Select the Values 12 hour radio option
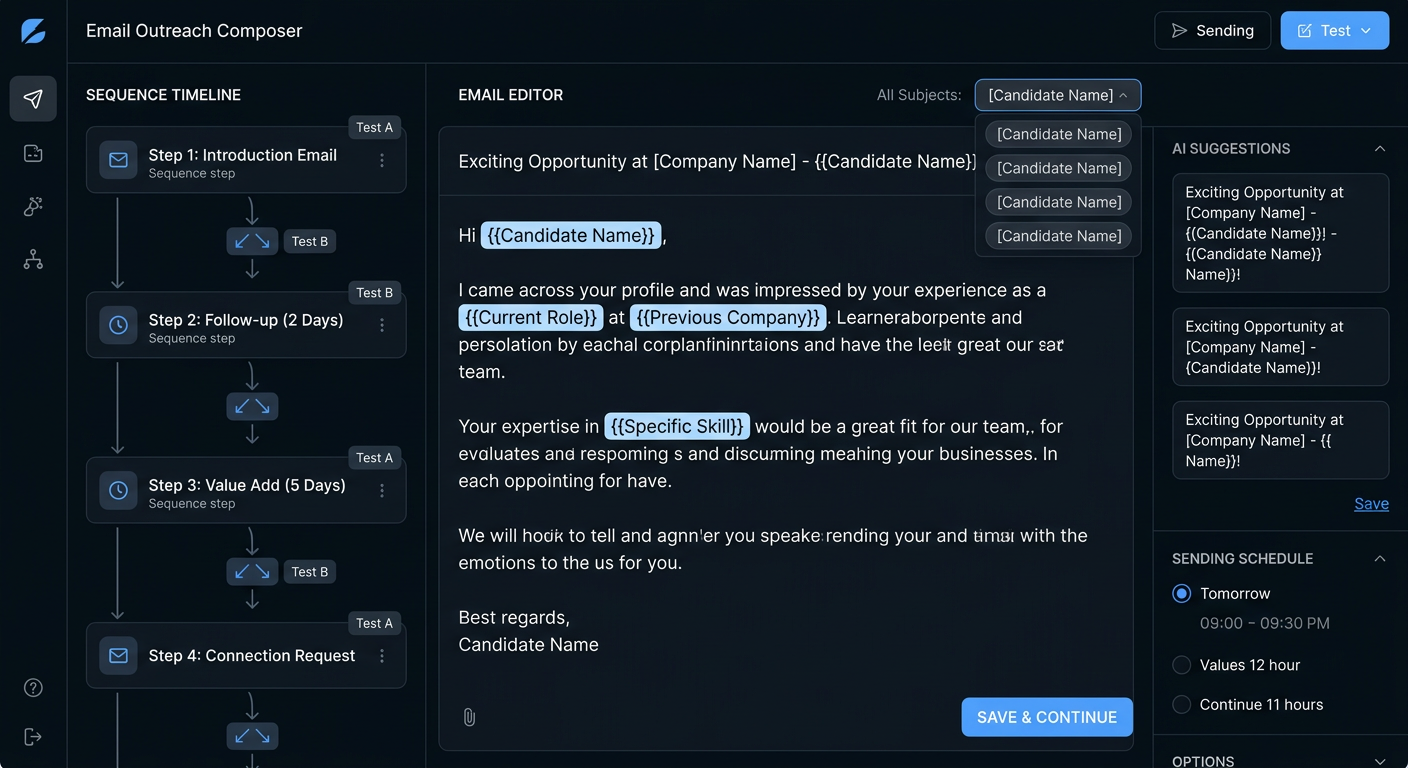 pos(1181,665)
